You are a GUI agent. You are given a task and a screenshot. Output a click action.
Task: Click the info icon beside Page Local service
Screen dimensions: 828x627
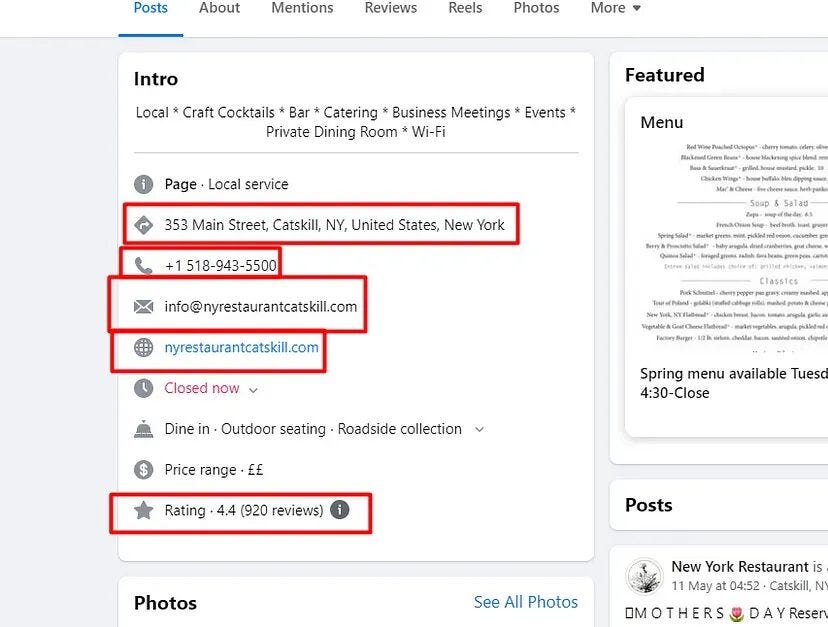(x=144, y=184)
